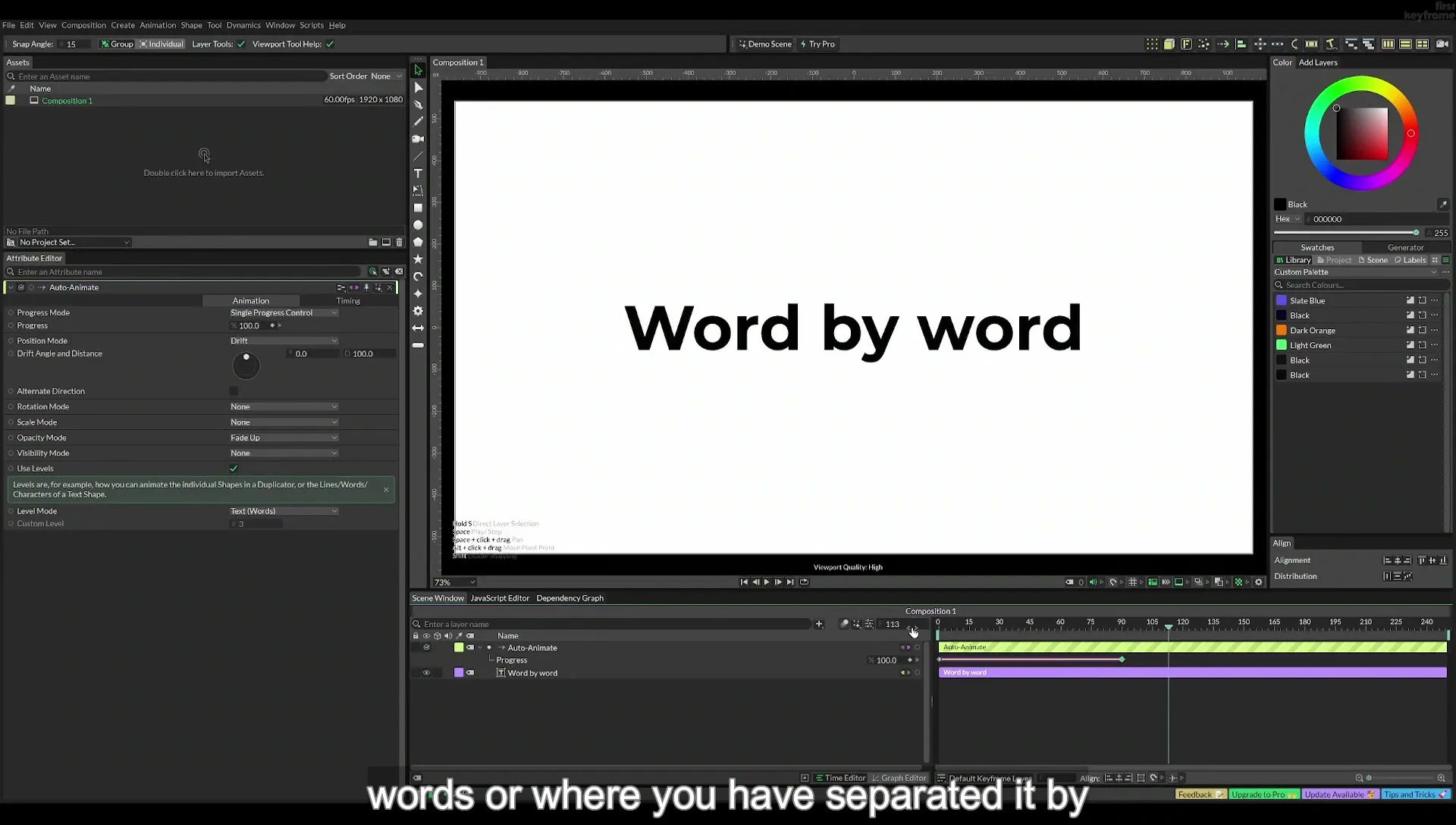Select the Pen tool icon

click(x=418, y=105)
